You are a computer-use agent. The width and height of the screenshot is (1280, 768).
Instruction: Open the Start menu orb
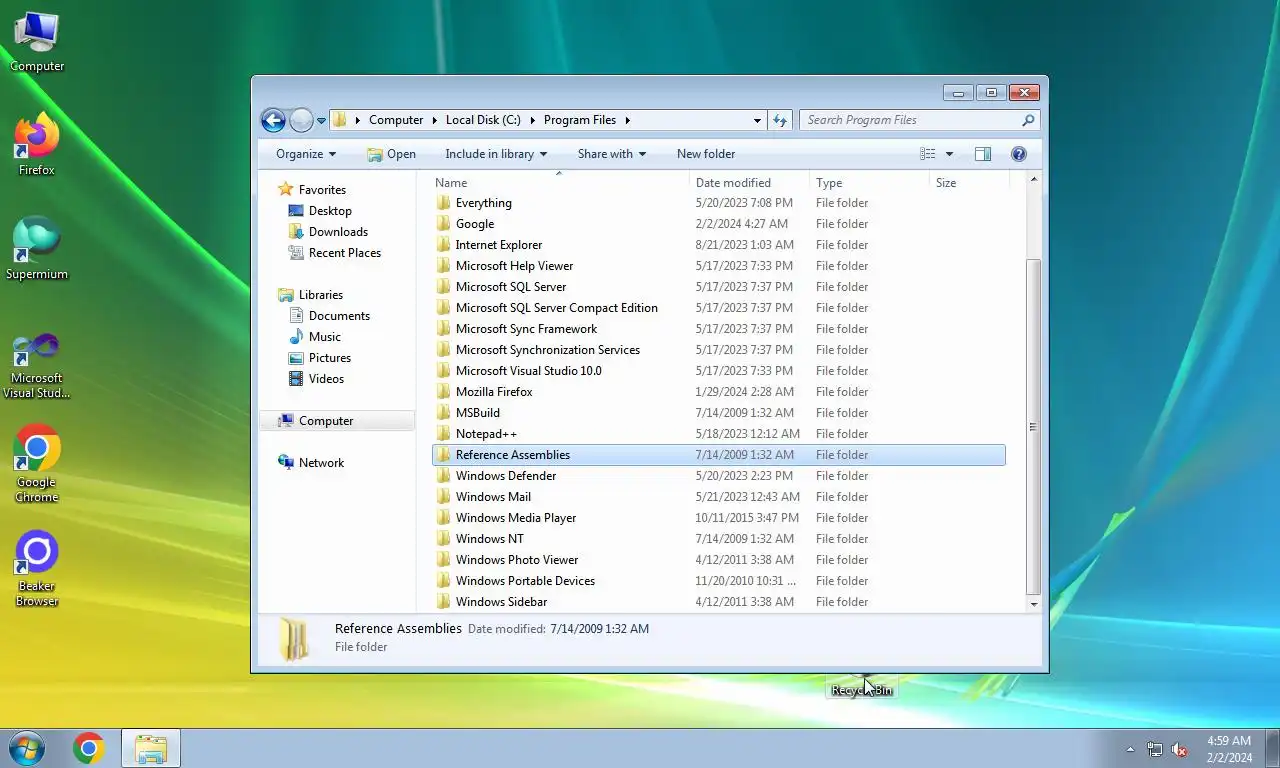point(27,748)
